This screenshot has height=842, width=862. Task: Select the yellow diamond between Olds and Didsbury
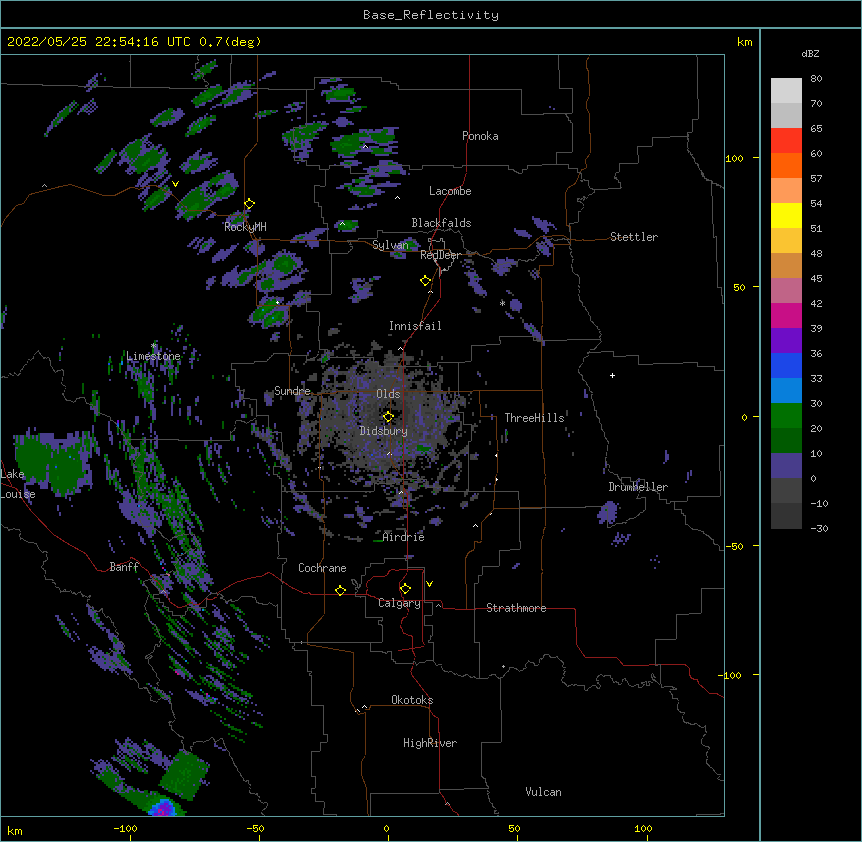coord(388,417)
